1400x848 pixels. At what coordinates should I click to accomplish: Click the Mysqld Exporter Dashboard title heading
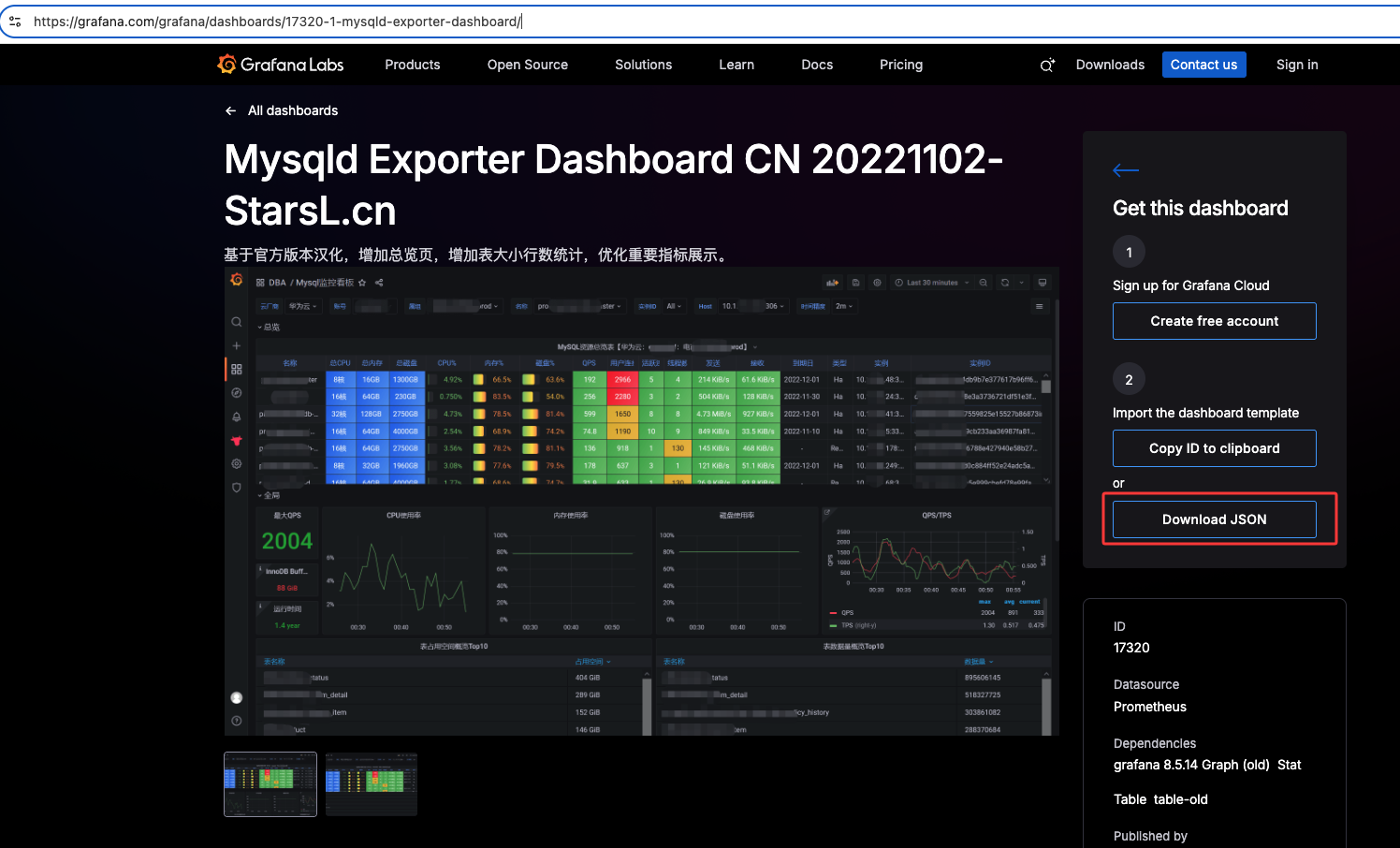click(x=614, y=185)
